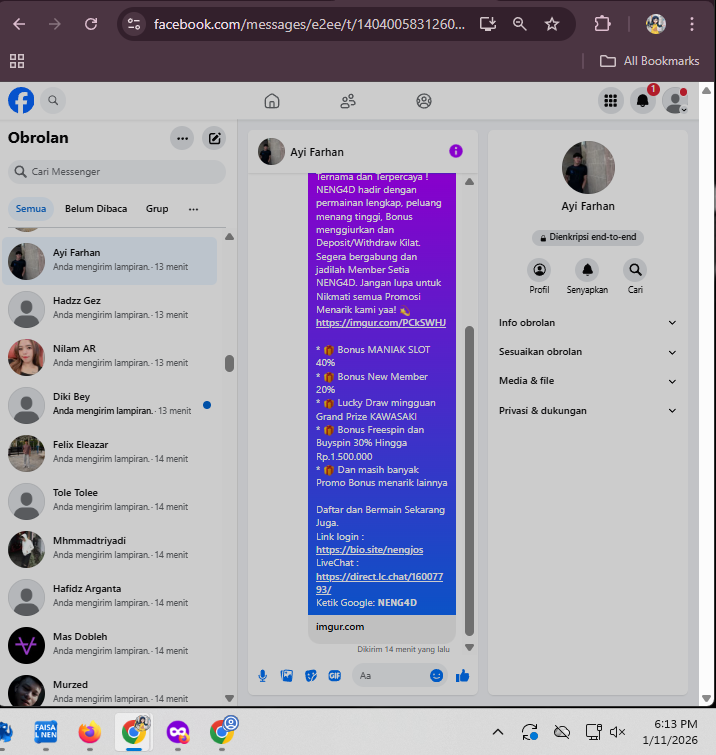Reload the page in browser toolbar
This screenshot has width=716, height=755.
[91, 24]
